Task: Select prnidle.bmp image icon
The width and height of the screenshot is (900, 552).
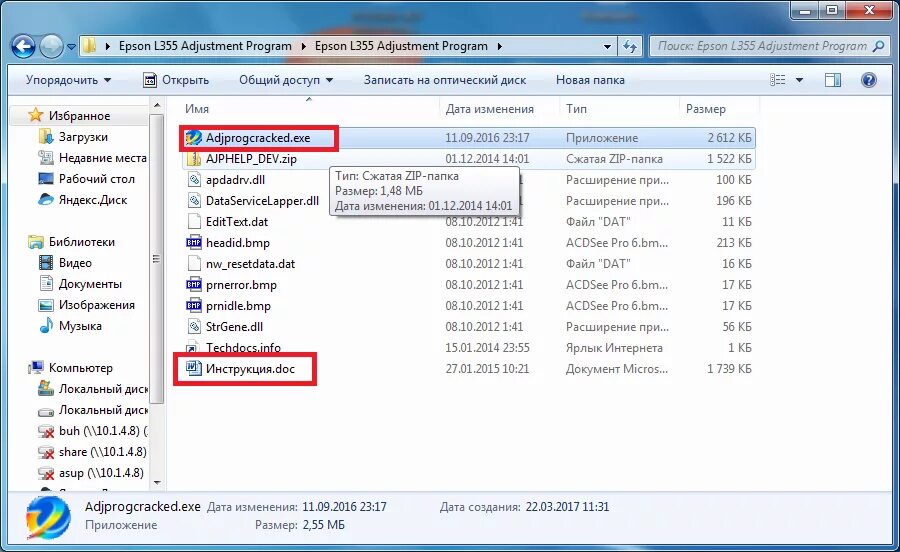Action: pos(194,306)
